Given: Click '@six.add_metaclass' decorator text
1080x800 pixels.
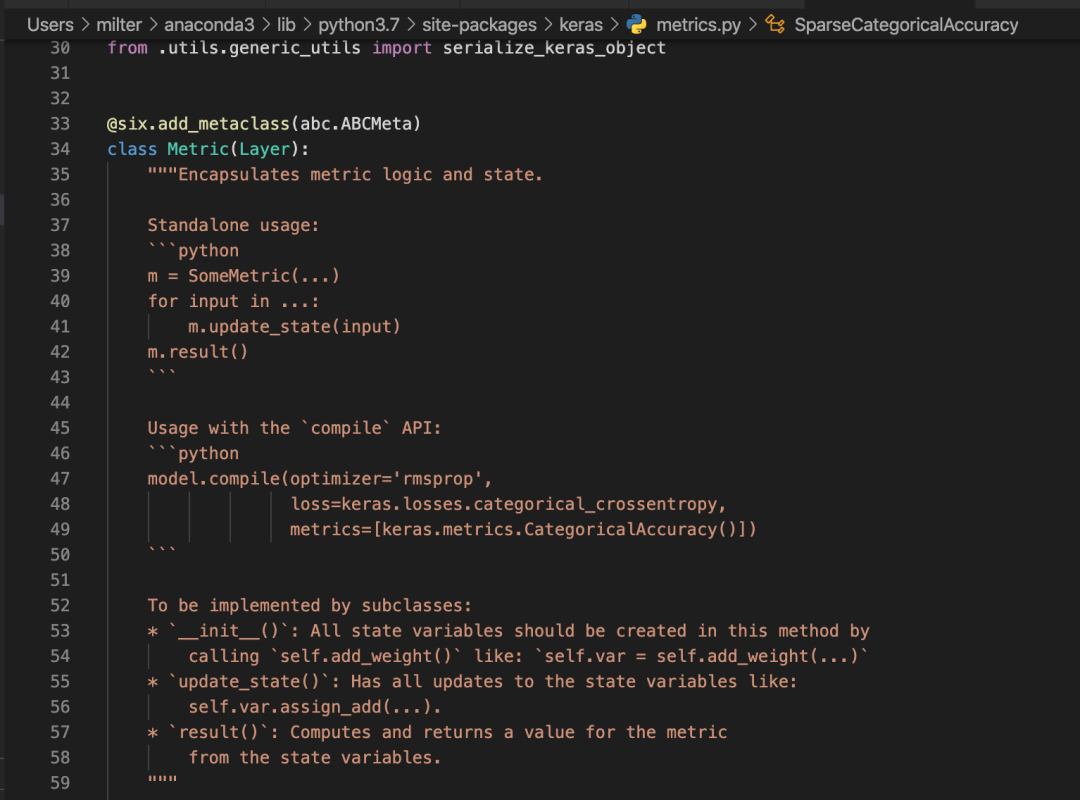Looking at the screenshot, I should [x=198, y=123].
